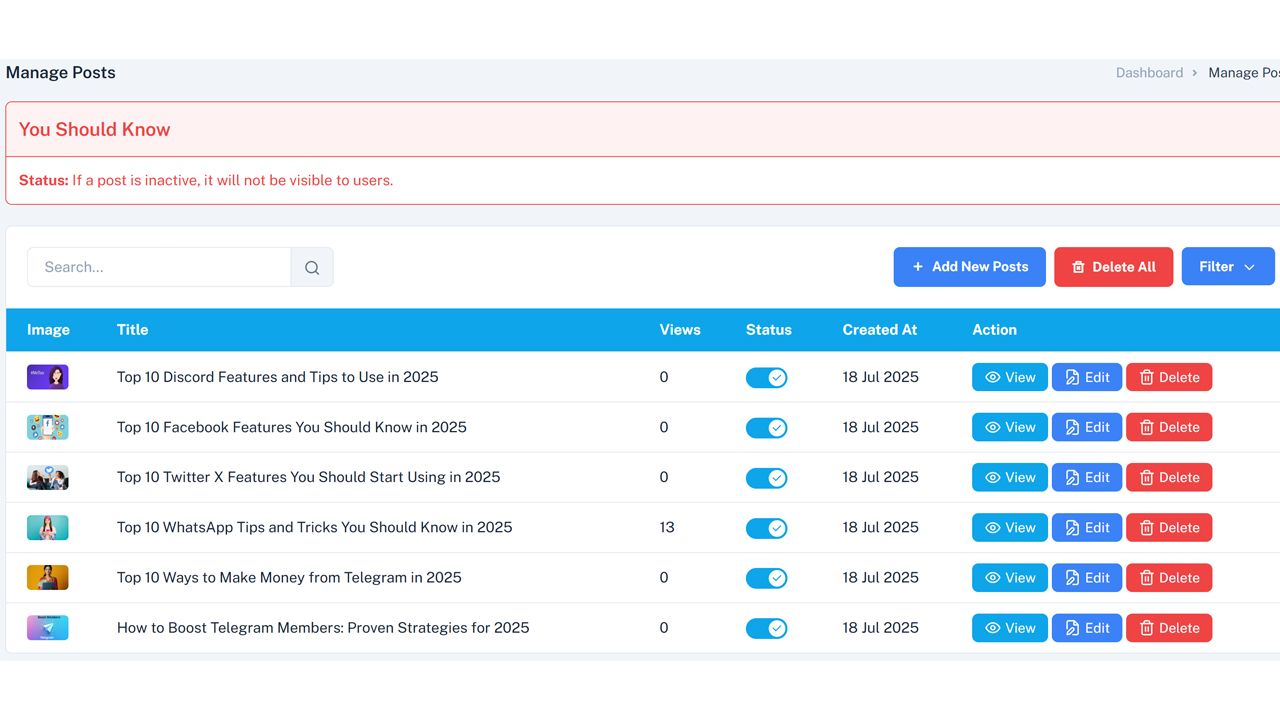Click the red Delete All button
This screenshot has width=1280, height=720.
pos(1113,267)
